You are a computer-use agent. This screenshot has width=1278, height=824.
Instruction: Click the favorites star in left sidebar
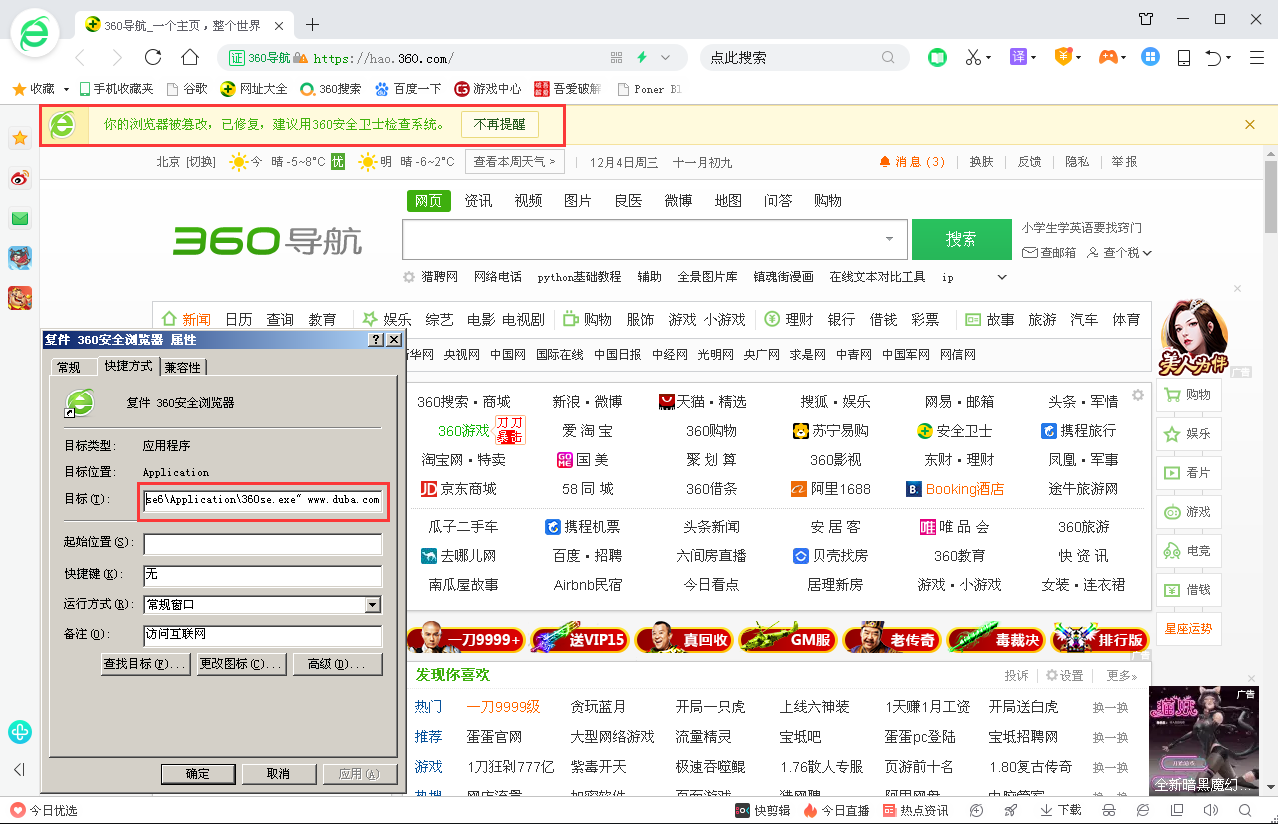click(x=20, y=138)
